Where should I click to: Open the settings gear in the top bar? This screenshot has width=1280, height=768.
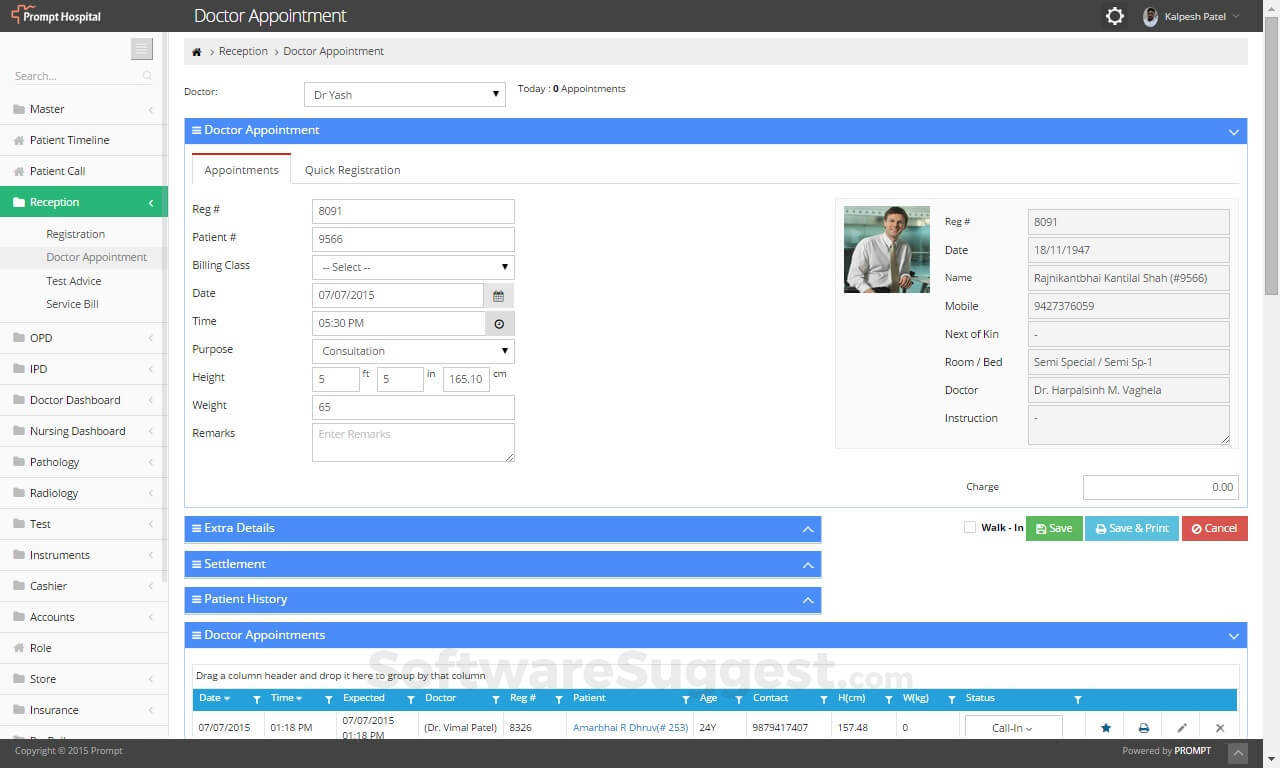point(1114,16)
